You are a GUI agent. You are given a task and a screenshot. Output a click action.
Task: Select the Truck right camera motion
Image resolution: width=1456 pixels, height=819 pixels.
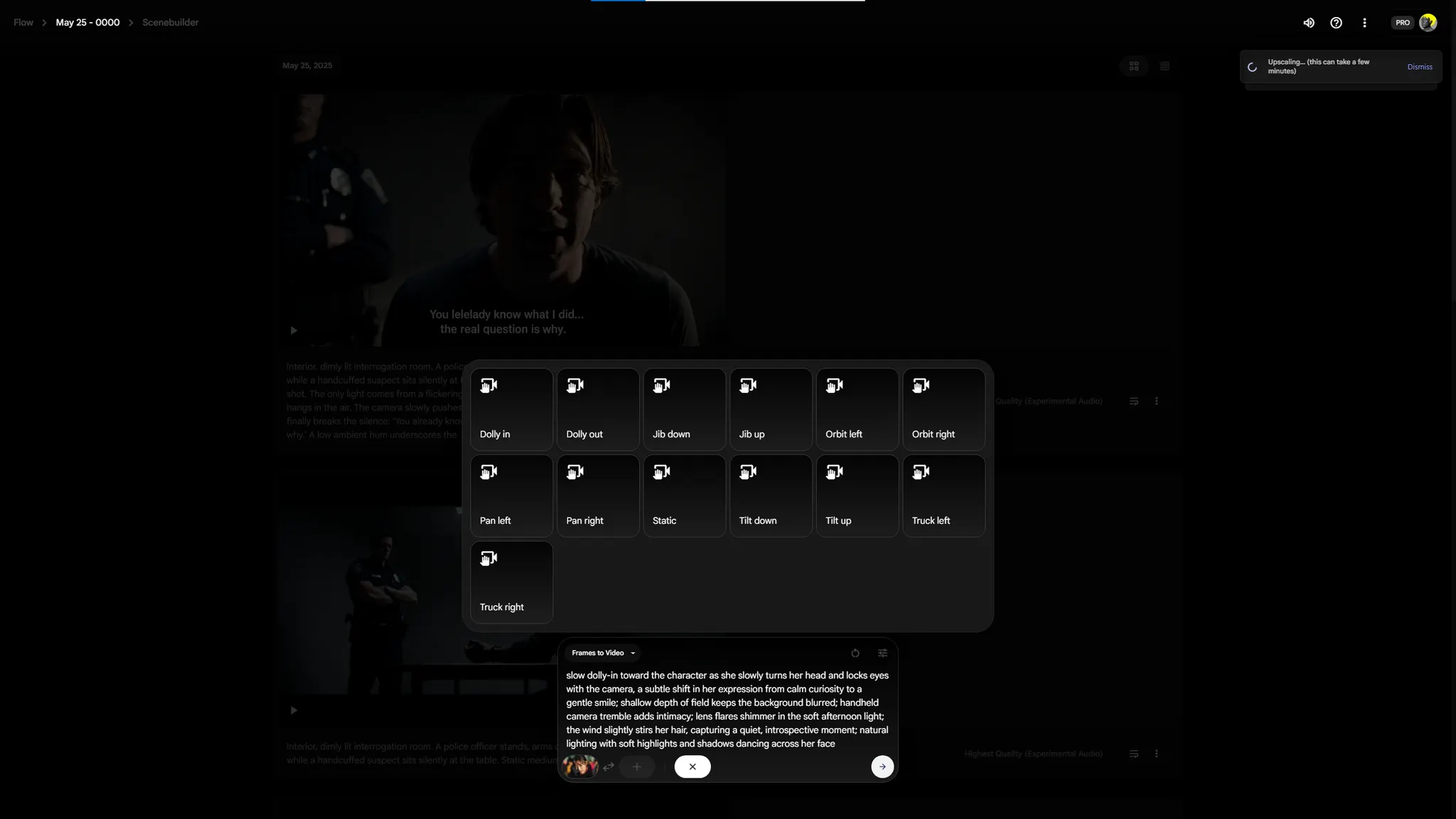click(511, 582)
